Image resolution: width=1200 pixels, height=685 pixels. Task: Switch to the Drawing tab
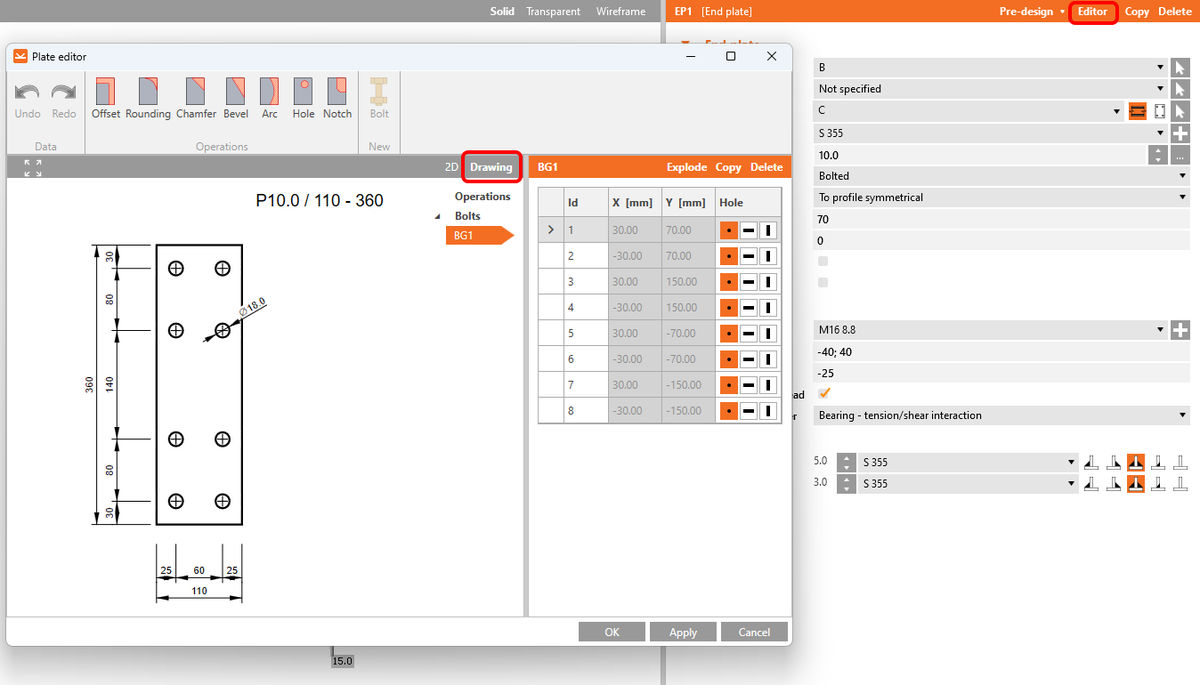point(491,167)
